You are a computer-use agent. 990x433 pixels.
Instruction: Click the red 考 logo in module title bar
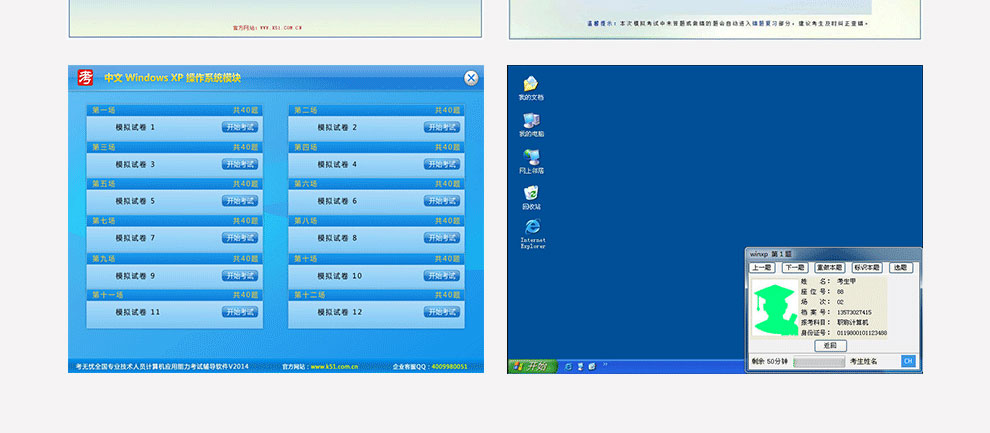click(85, 78)
